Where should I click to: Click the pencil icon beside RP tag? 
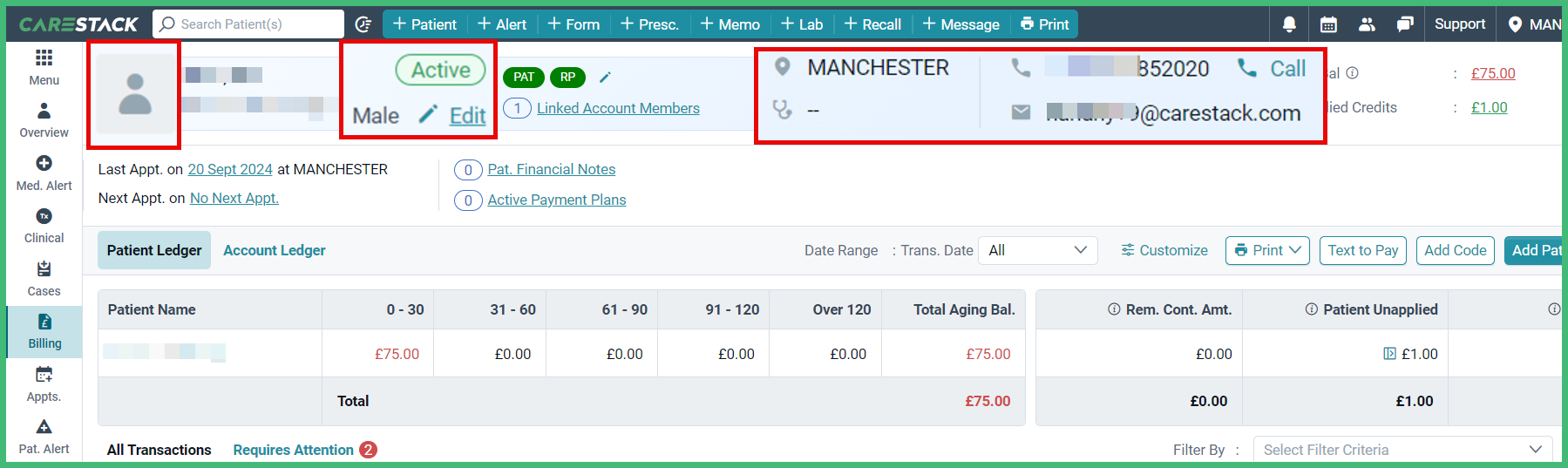click(605, 78)
